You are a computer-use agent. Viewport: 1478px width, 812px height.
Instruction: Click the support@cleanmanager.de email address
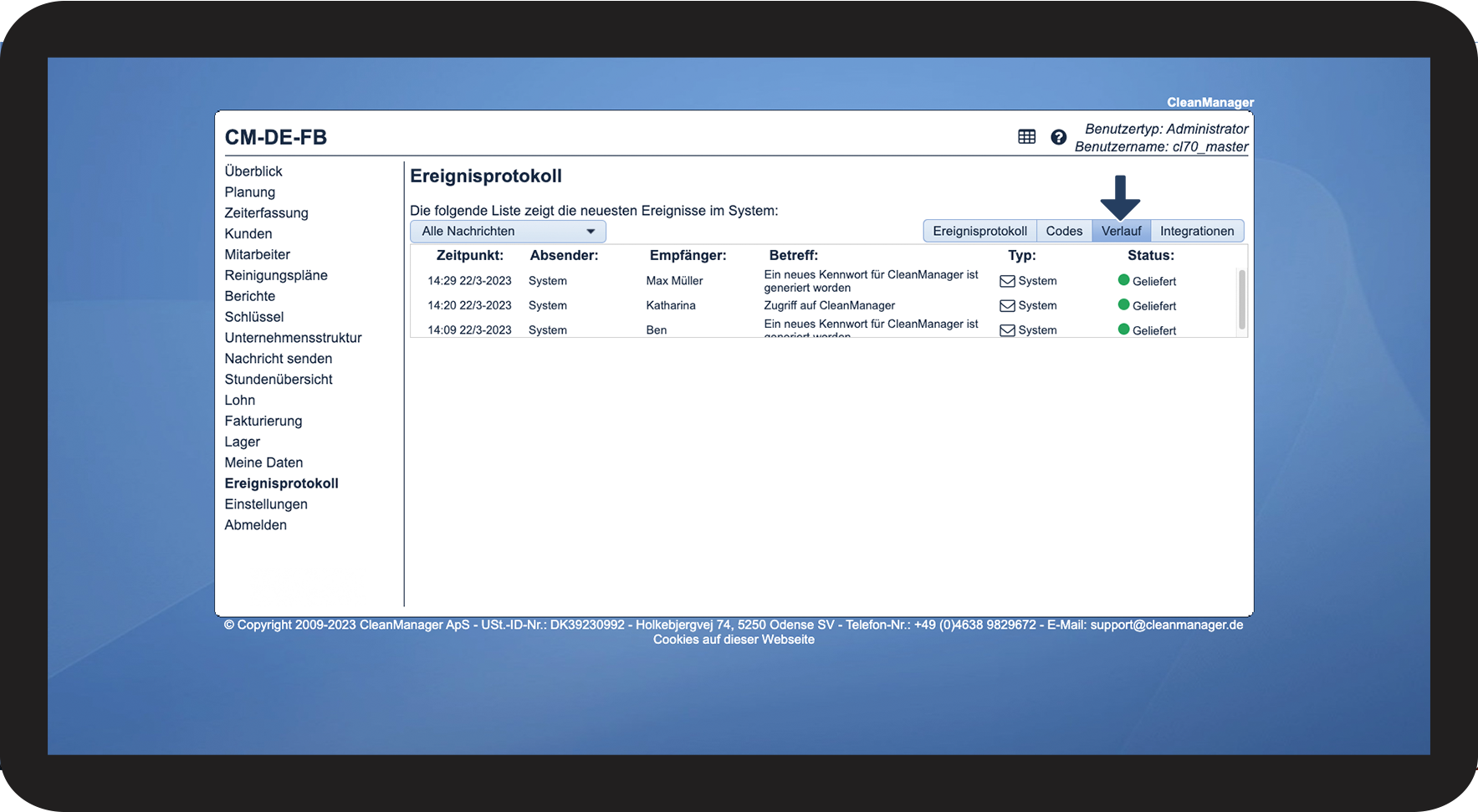point(1167,625)
